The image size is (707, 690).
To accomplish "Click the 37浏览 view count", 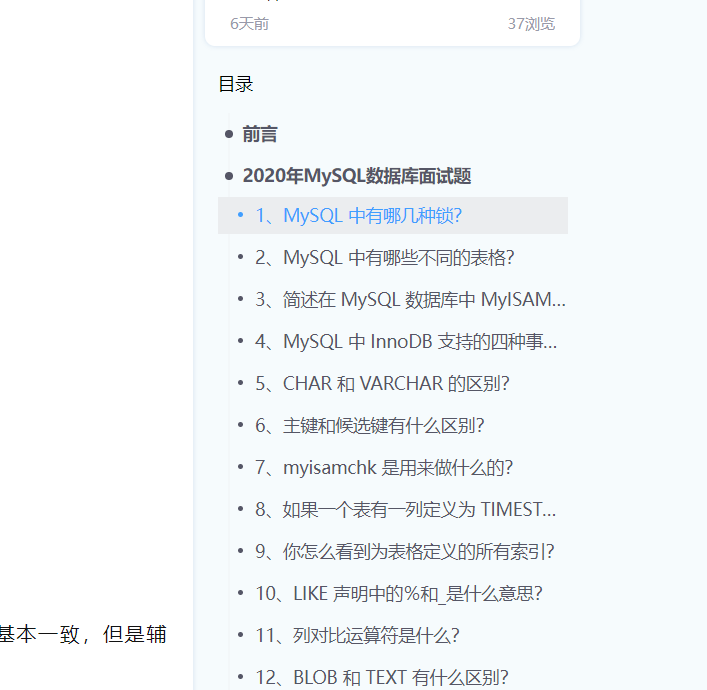I will (x=531, y=24).
